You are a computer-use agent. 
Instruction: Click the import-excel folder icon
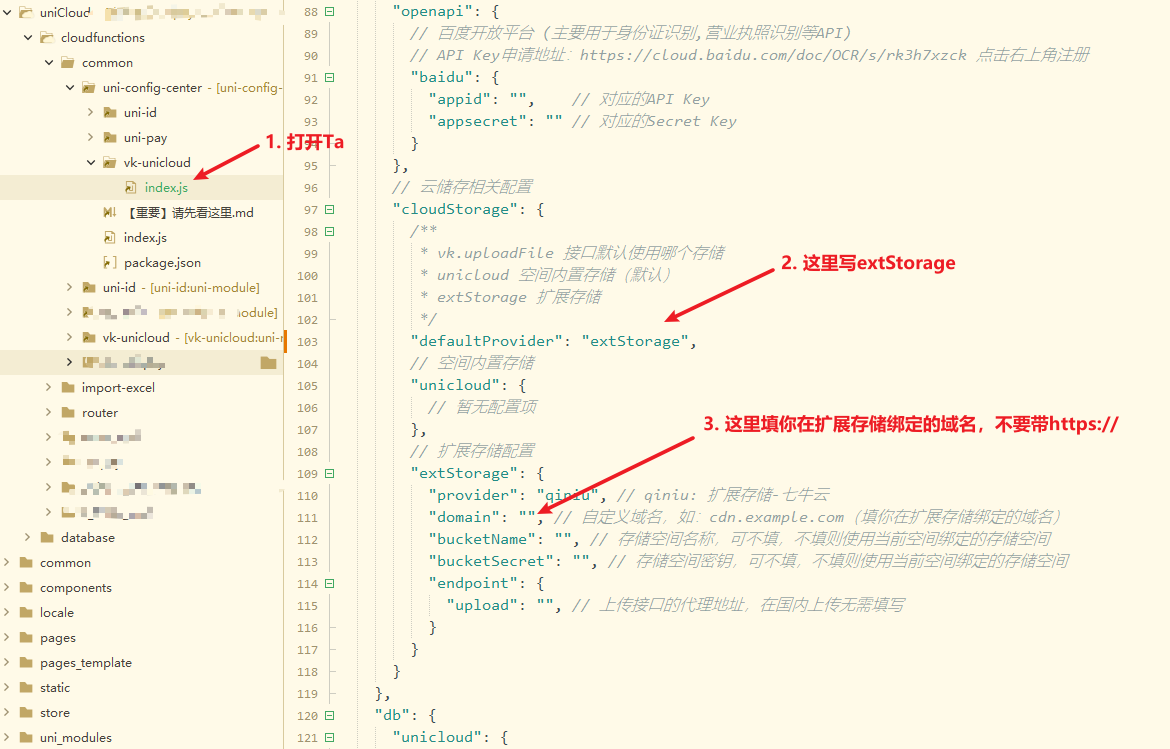tap(68, 388)
